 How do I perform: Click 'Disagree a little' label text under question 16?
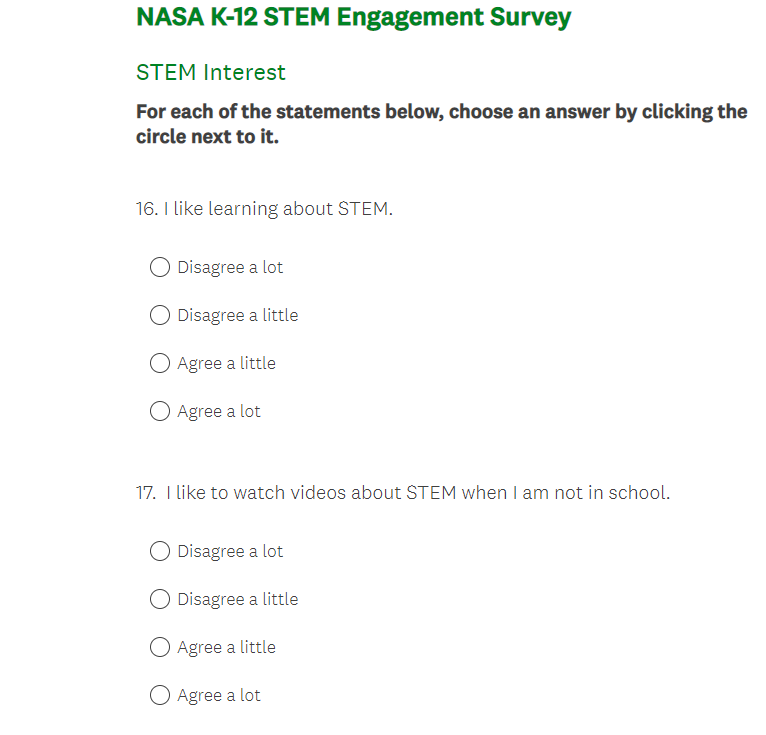[237, 315]
